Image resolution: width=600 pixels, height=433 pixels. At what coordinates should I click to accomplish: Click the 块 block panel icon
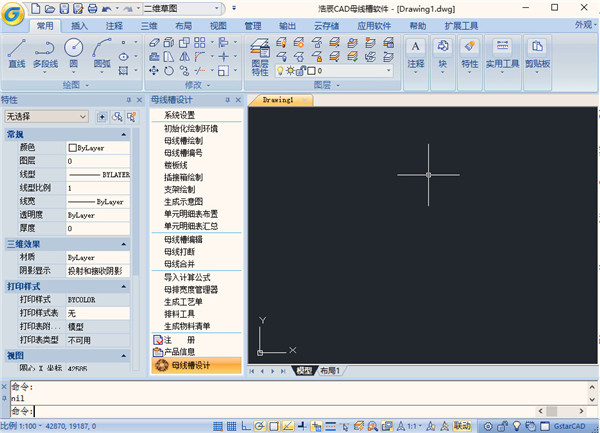[x=443, y=51]
